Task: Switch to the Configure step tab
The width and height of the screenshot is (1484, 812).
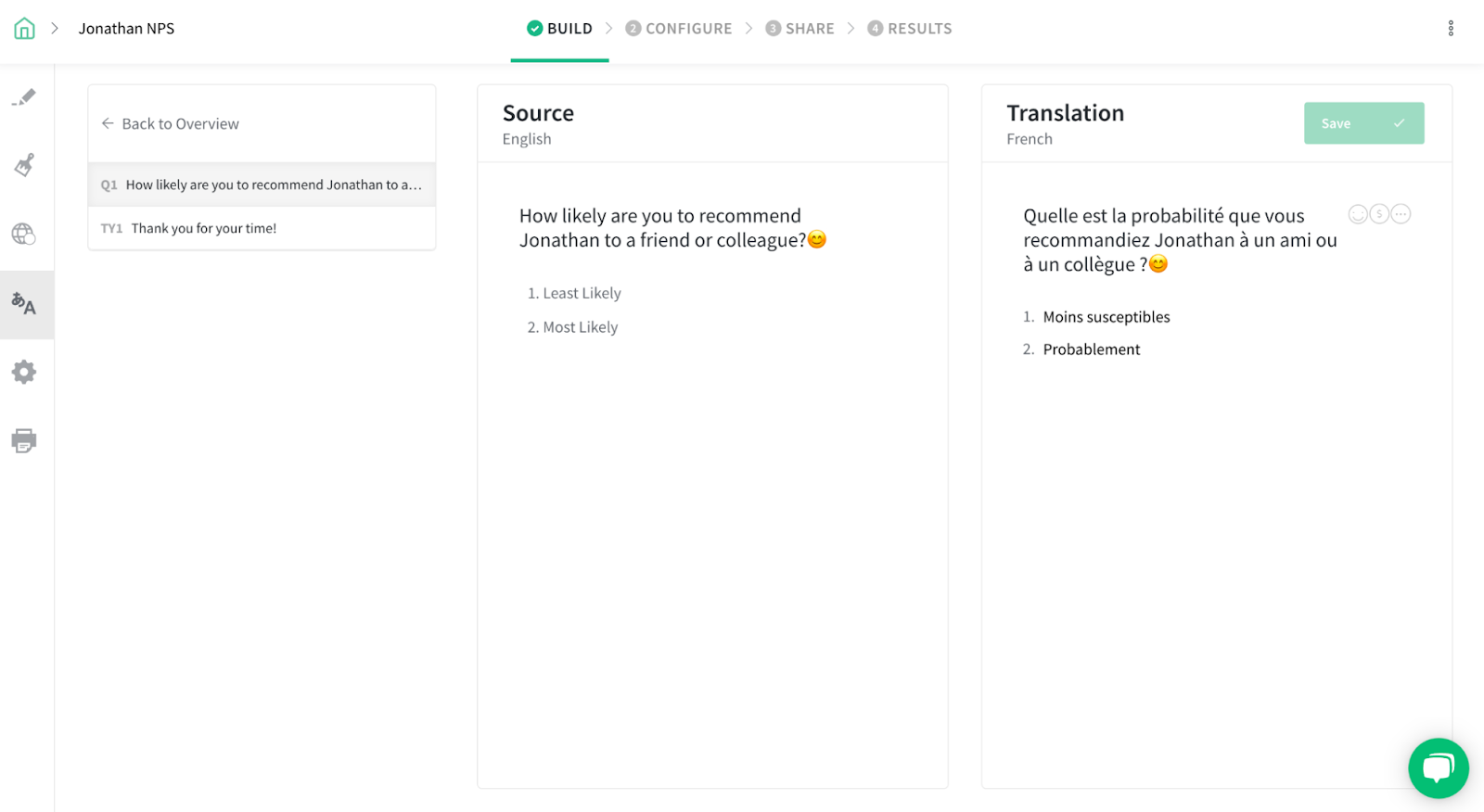Action: 679,29
